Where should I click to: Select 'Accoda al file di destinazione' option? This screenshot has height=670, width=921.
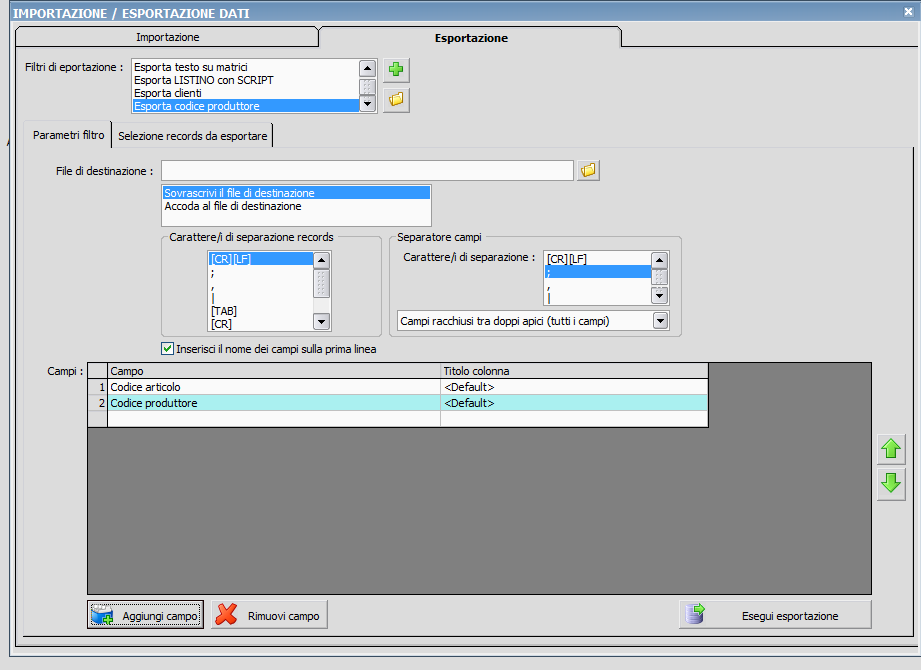click(297, 206)
